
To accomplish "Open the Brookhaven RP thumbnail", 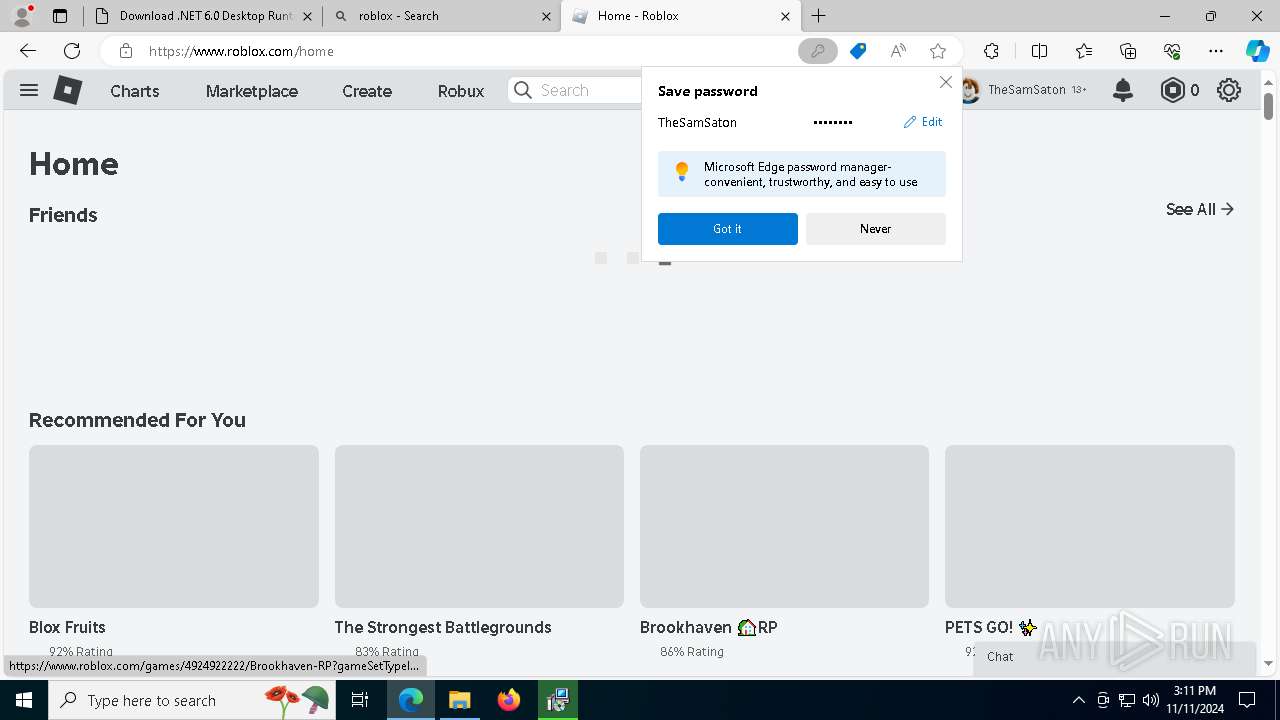I will (x=784, y=526).
